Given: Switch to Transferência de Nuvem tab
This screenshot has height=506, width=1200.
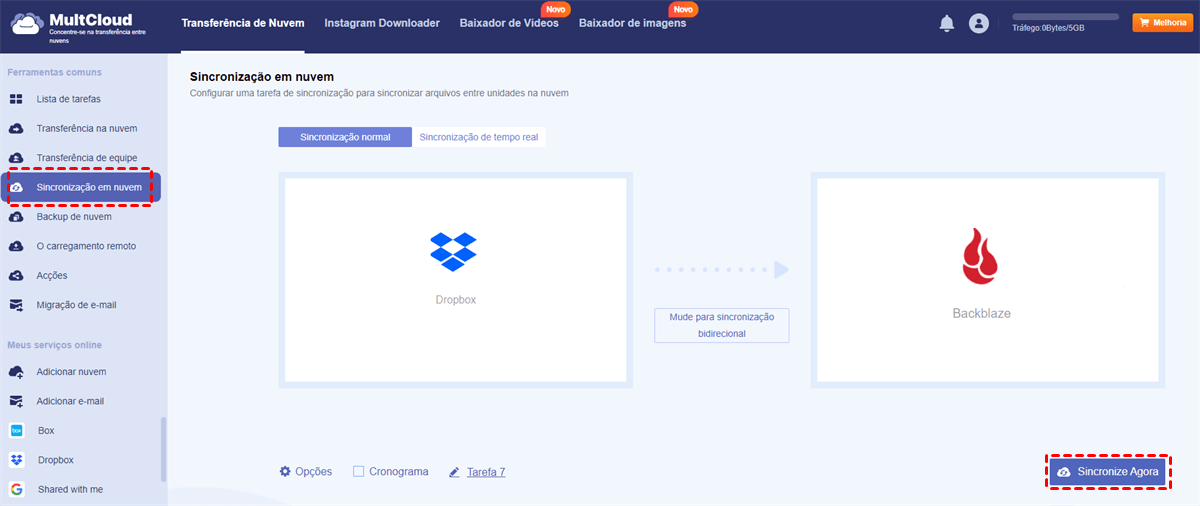Looking at the screenshot, I should tap(244, 23).
